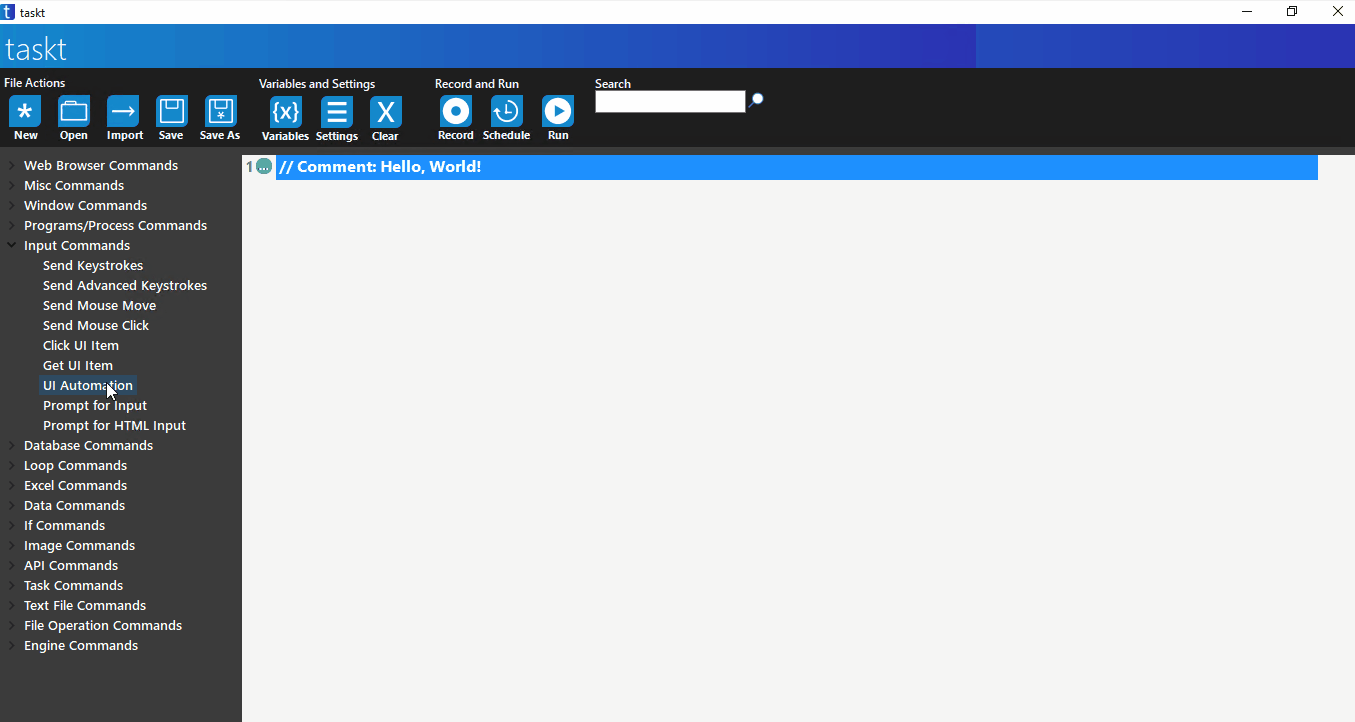
Task: Select Prompt for HTML Input command
Action: click(114, 426)
